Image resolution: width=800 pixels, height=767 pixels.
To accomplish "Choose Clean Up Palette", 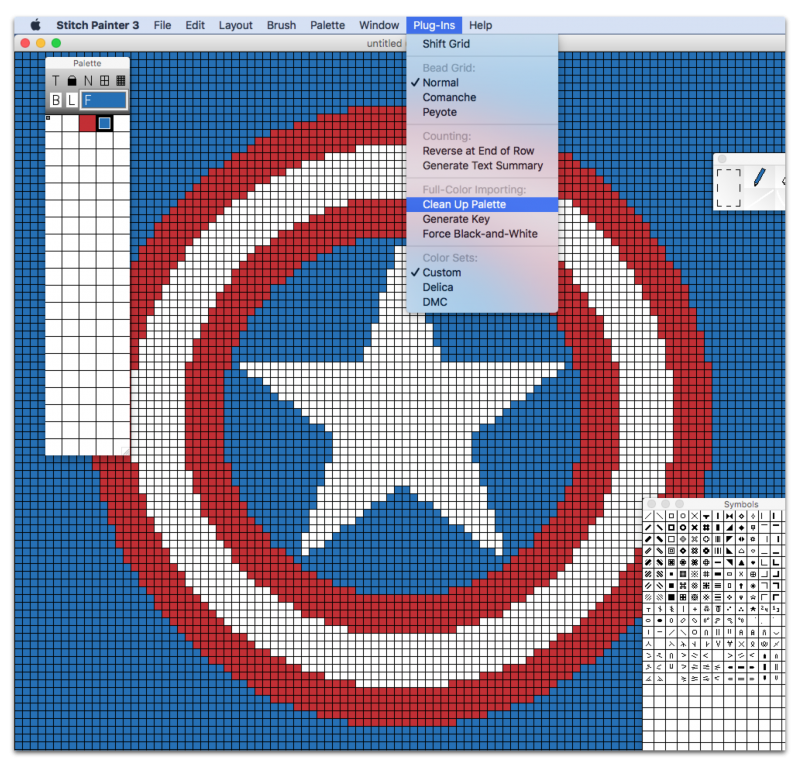I will coord(482,205).
